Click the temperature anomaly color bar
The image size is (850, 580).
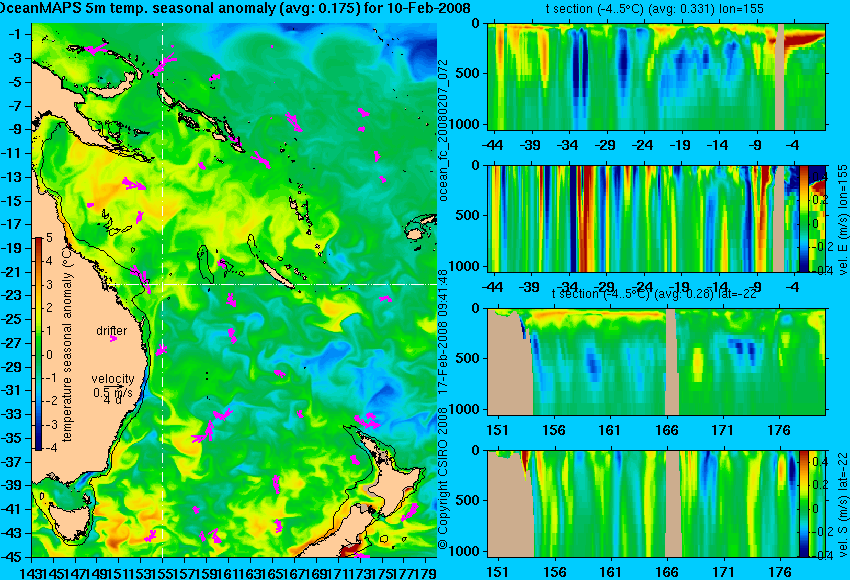39,344
